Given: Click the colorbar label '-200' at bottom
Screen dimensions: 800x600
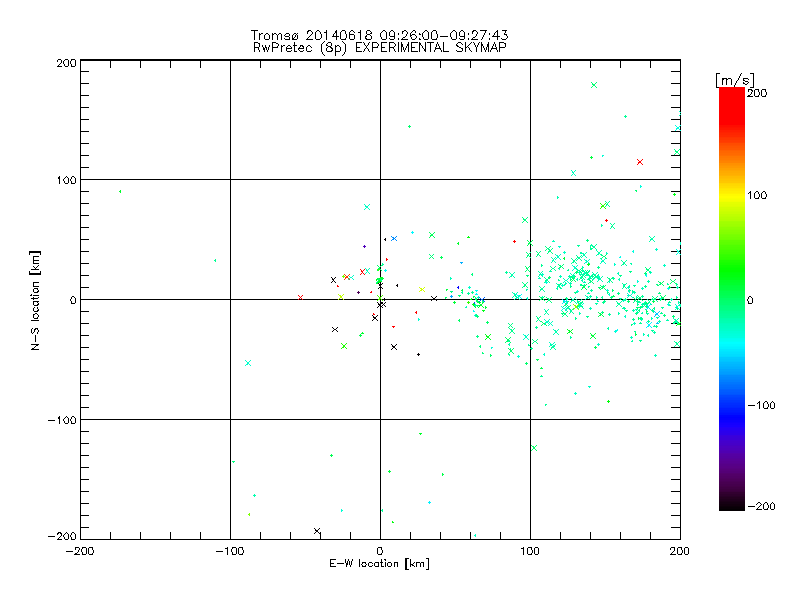Looking at the screenshot, I should point(761,506).
